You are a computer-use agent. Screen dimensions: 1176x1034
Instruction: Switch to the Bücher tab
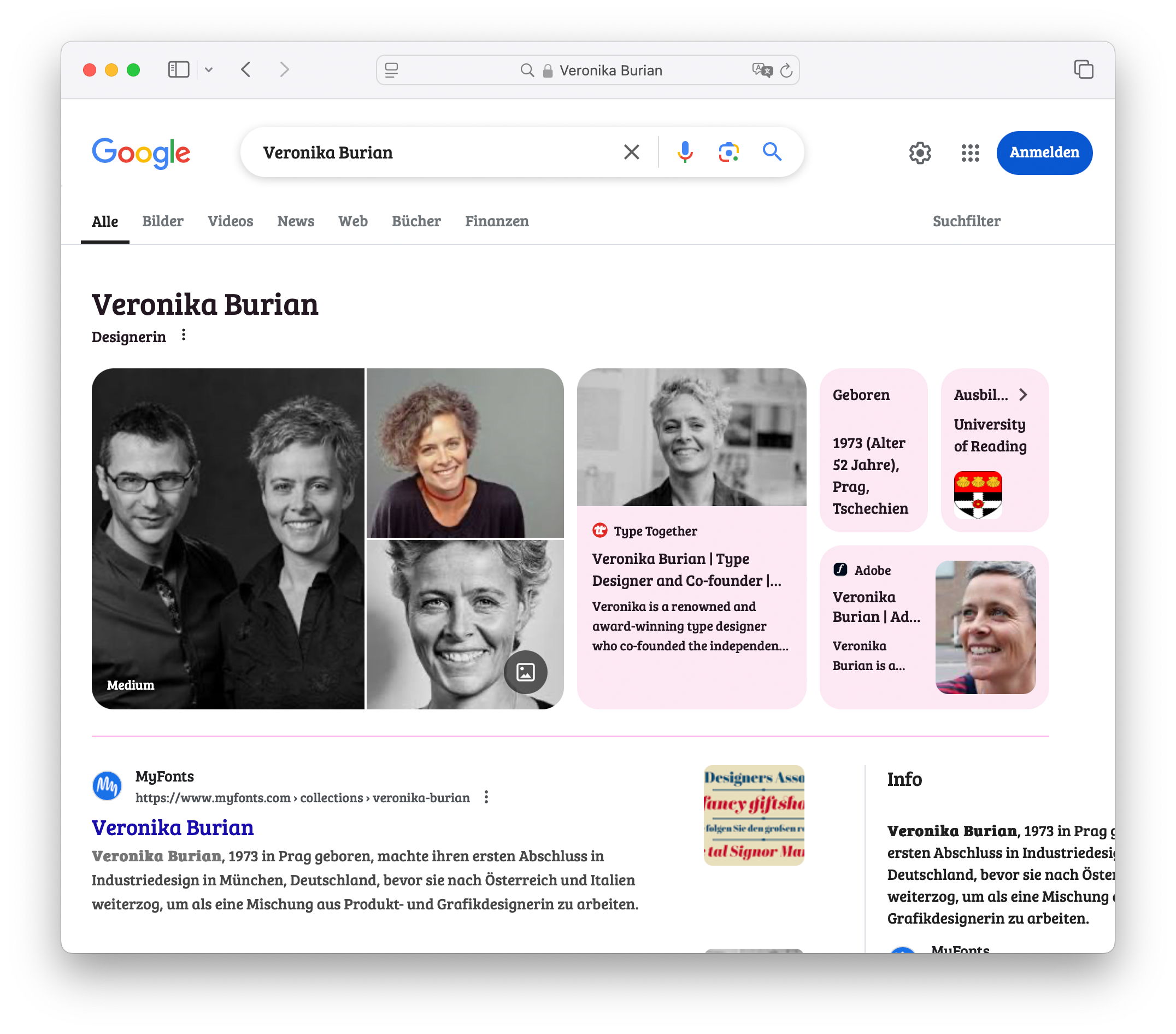(x=416, y=221)
